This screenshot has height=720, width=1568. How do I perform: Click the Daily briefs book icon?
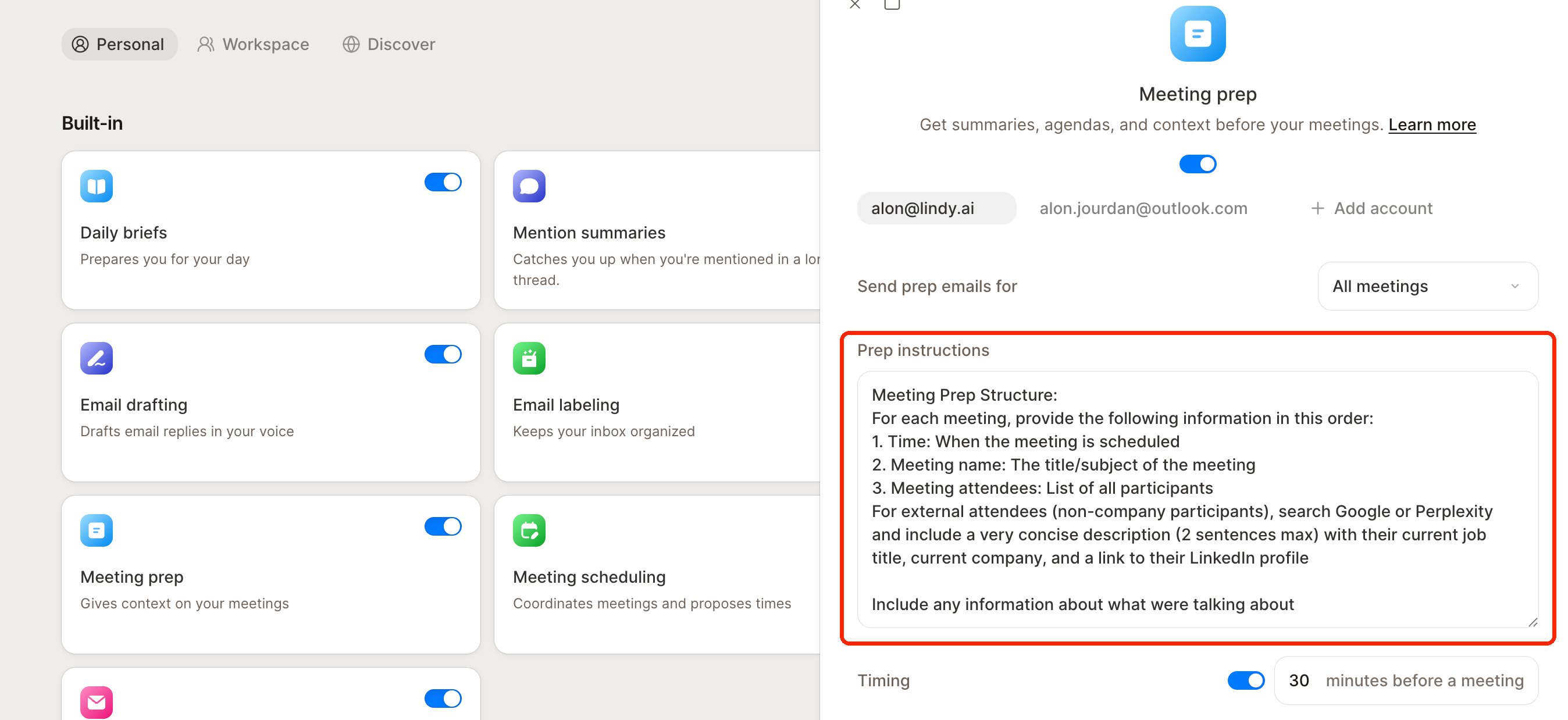96,186
